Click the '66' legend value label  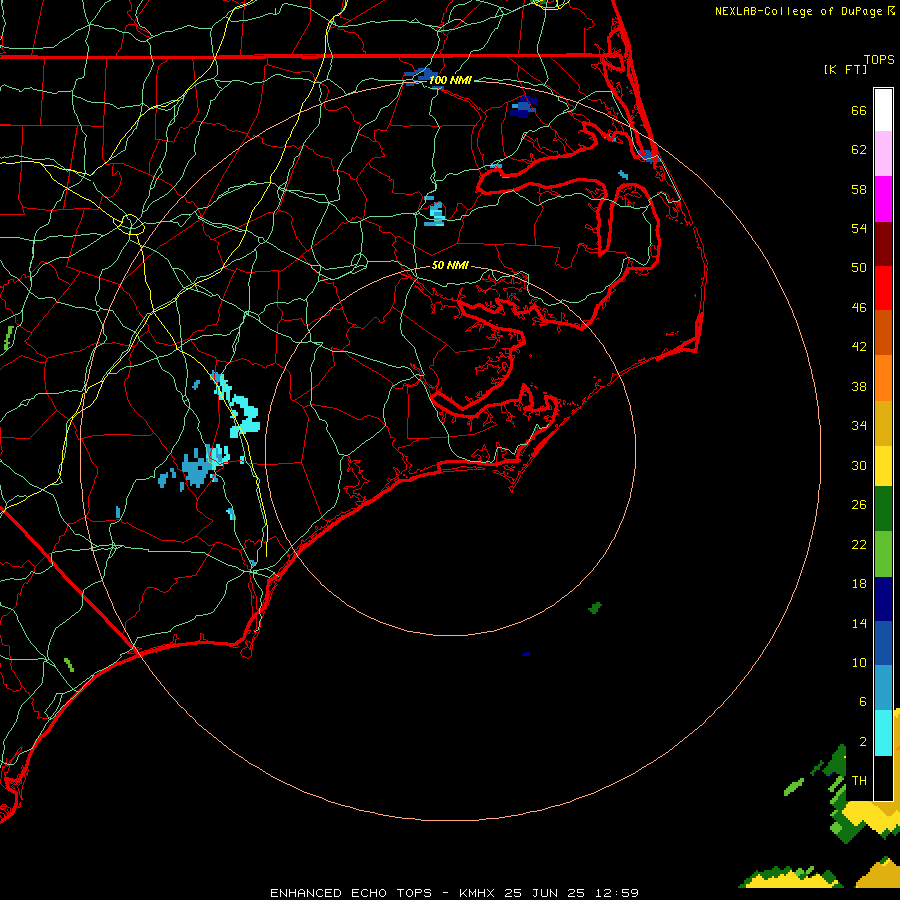[x=859, y=111]
